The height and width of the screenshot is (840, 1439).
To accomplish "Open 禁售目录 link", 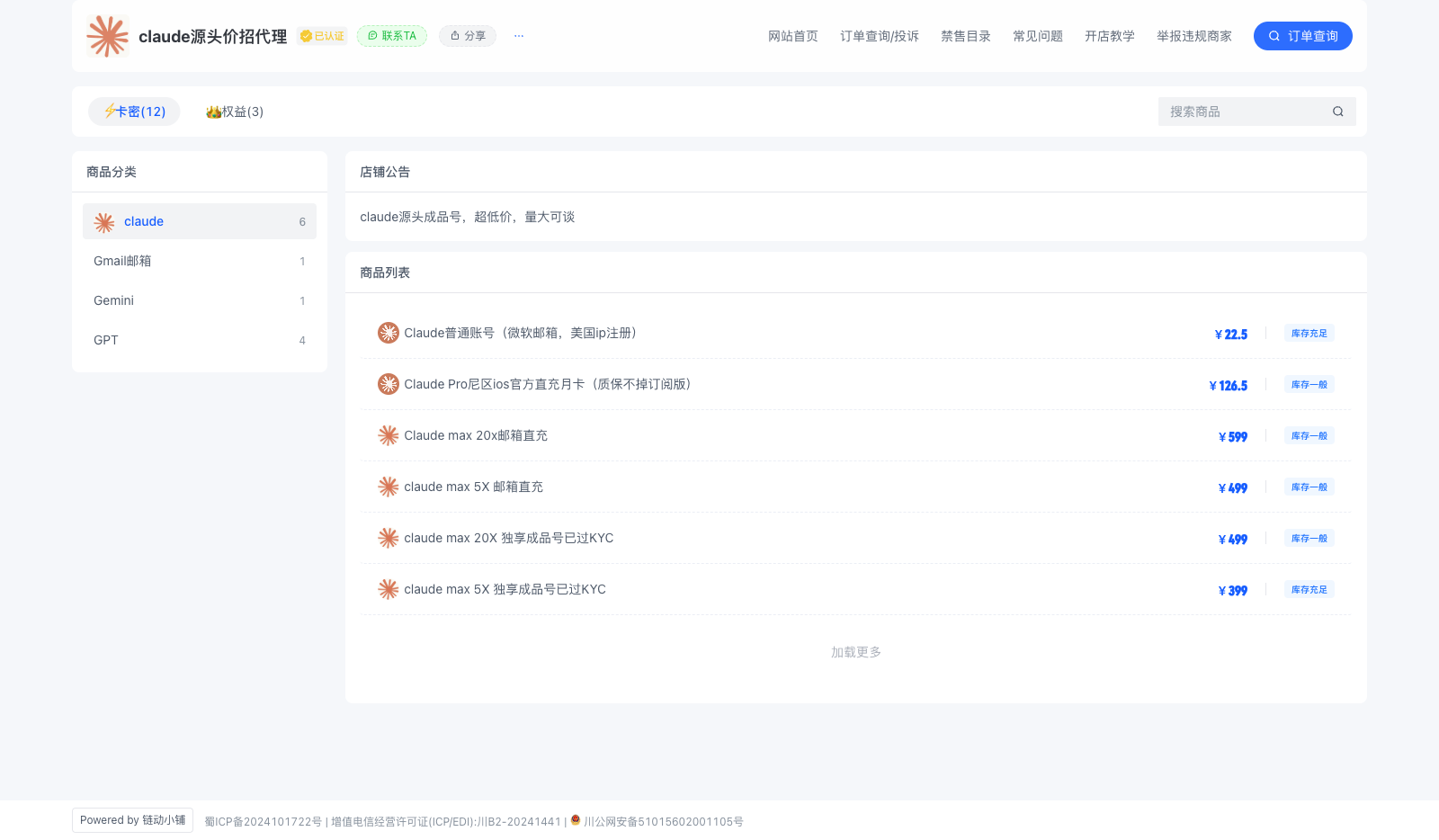I will 966,36.
